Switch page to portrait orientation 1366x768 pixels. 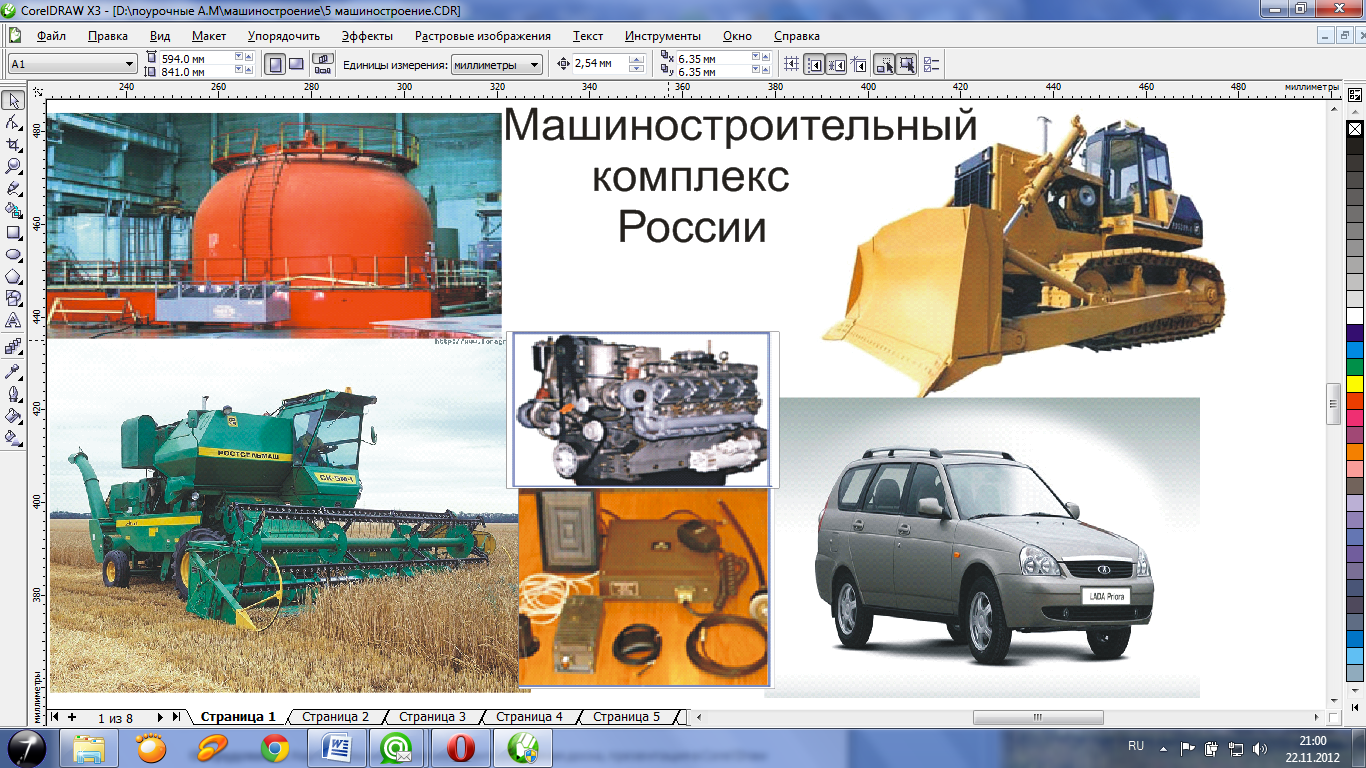pyautogui.click(x=275, y=64)
